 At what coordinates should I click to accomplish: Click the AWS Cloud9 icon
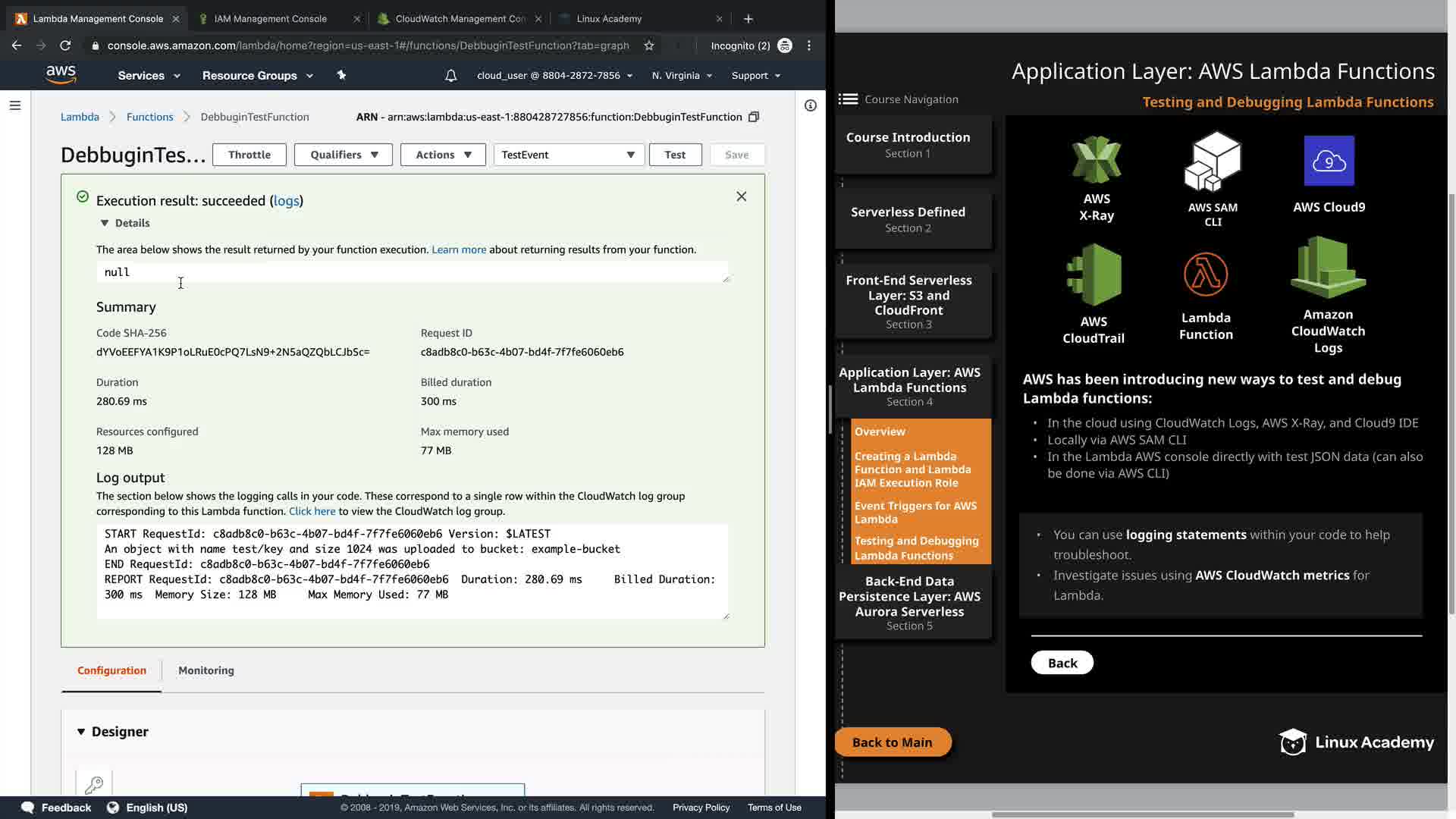point(1329,161)
